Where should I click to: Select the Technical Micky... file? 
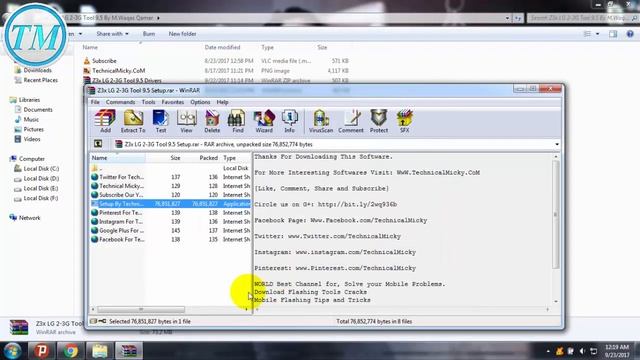coord(170,186)
